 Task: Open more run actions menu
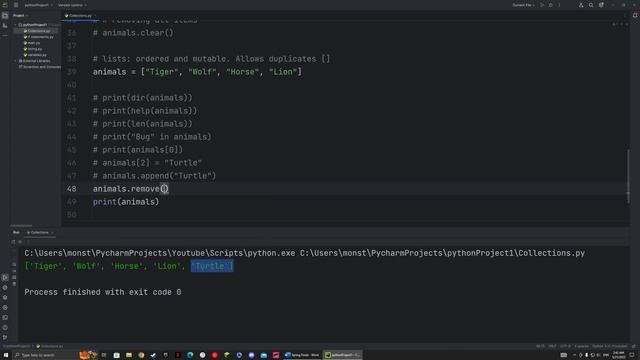[x=559, y=5]
